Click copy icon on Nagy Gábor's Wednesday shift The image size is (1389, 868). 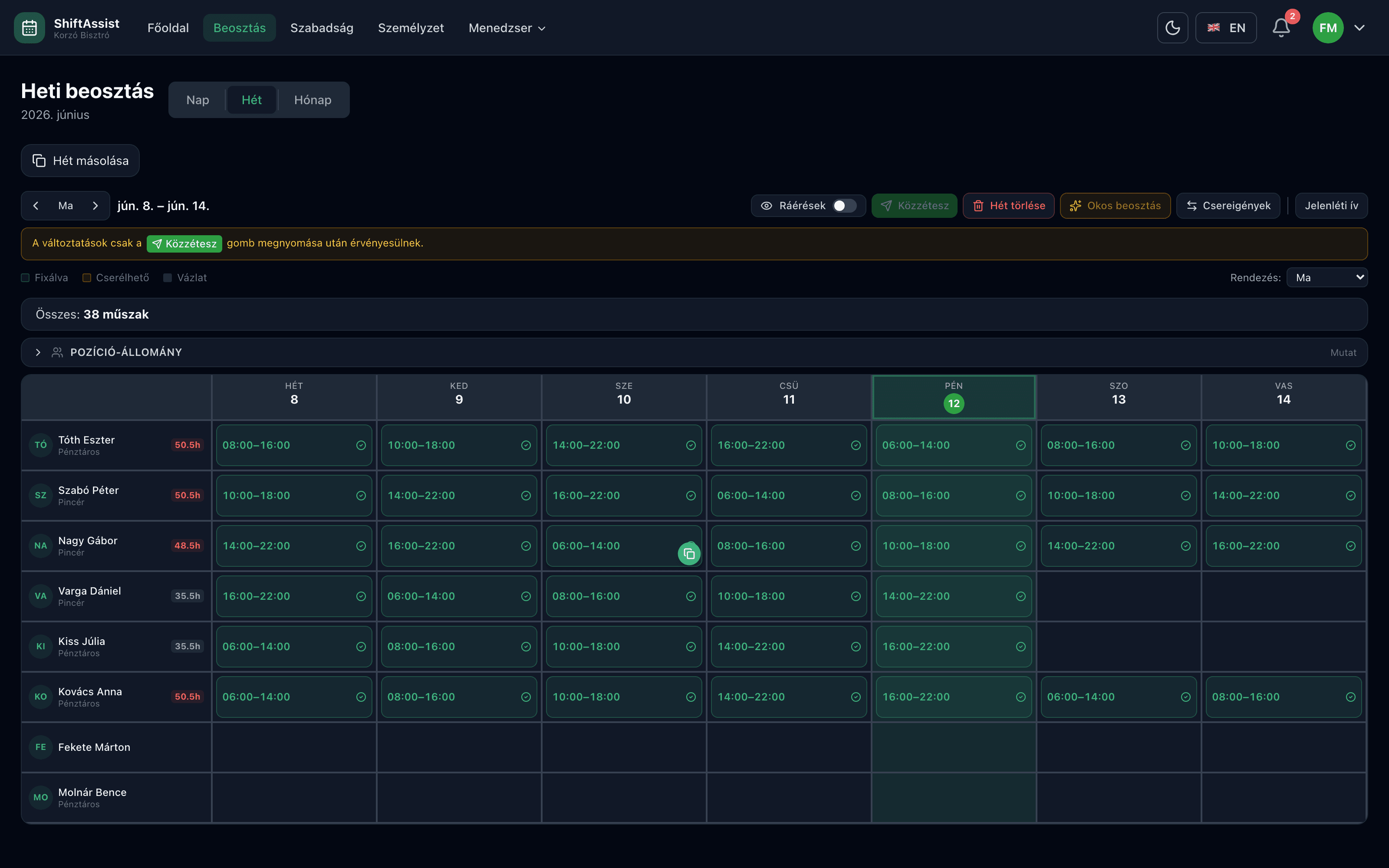[689, 554]
